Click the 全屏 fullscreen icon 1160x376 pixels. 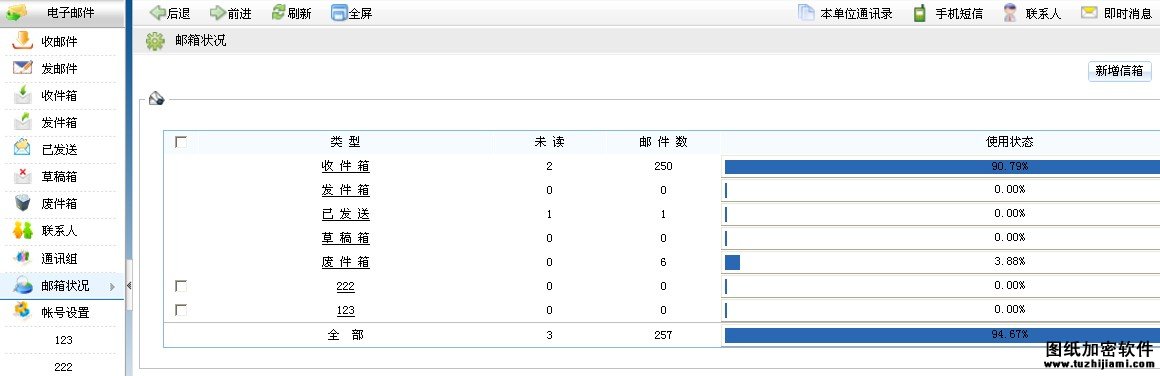tap(339, 13)
